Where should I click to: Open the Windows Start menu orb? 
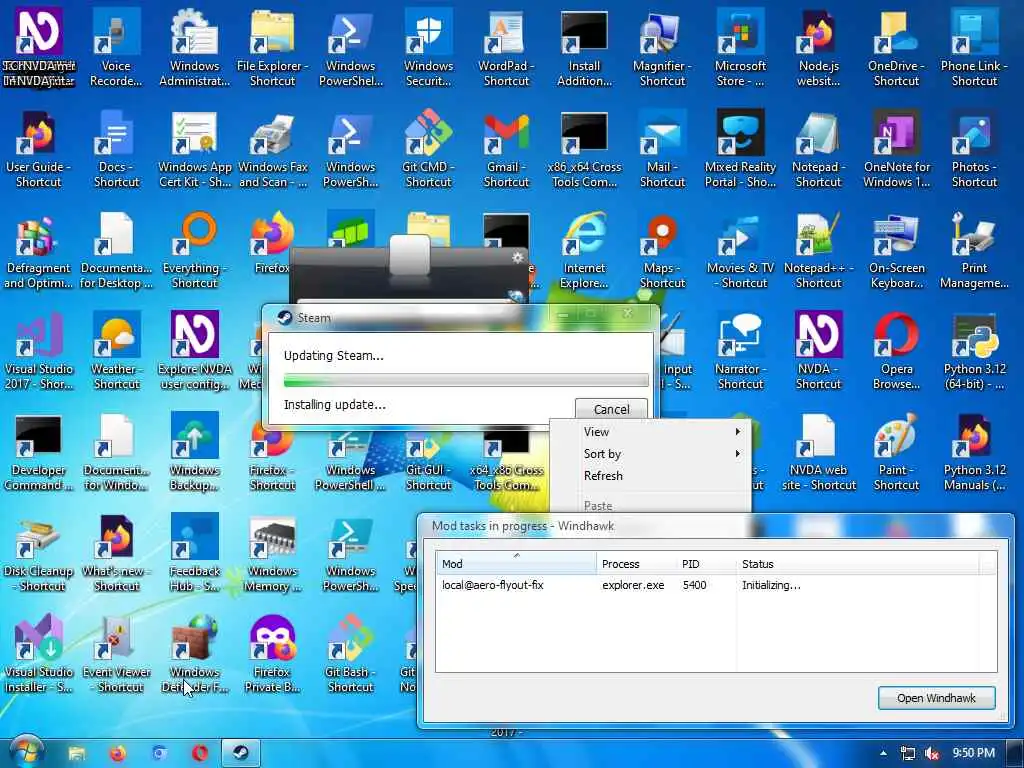(26, 752)
